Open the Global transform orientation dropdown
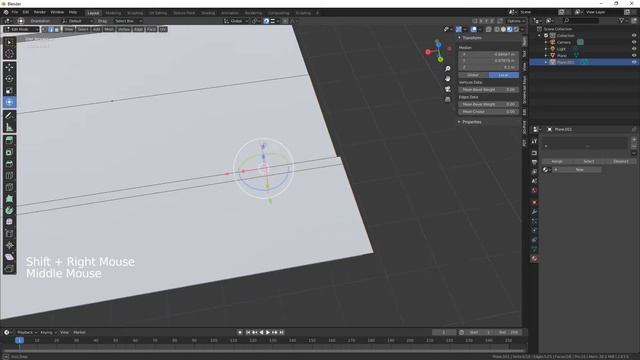Image resolution: width=640 pixels, height=360 pixels. click(236, 21)
